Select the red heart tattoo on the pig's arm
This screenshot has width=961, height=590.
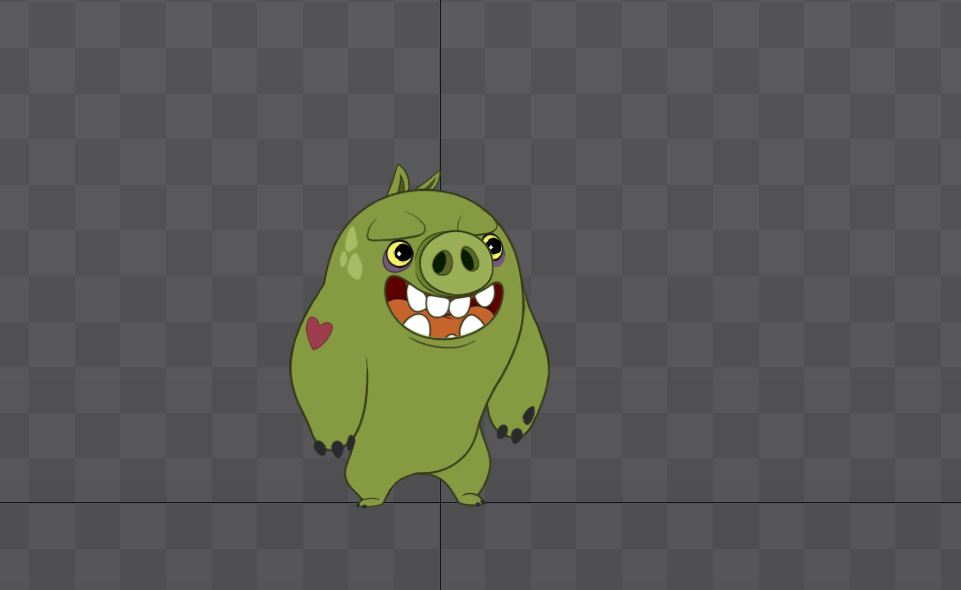[x=319, y=333]
